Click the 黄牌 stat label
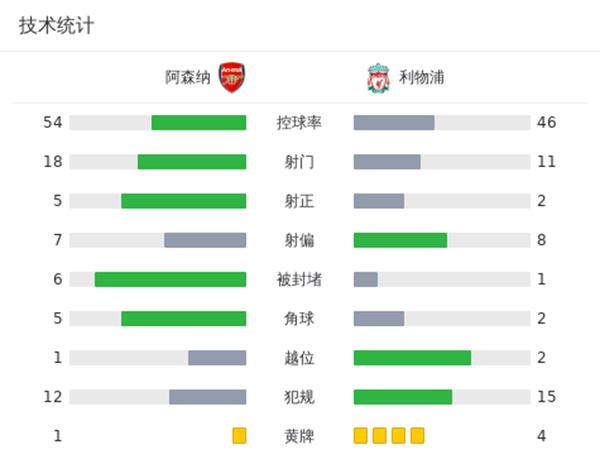The image size is (600, 459). (x=299, y=435)
